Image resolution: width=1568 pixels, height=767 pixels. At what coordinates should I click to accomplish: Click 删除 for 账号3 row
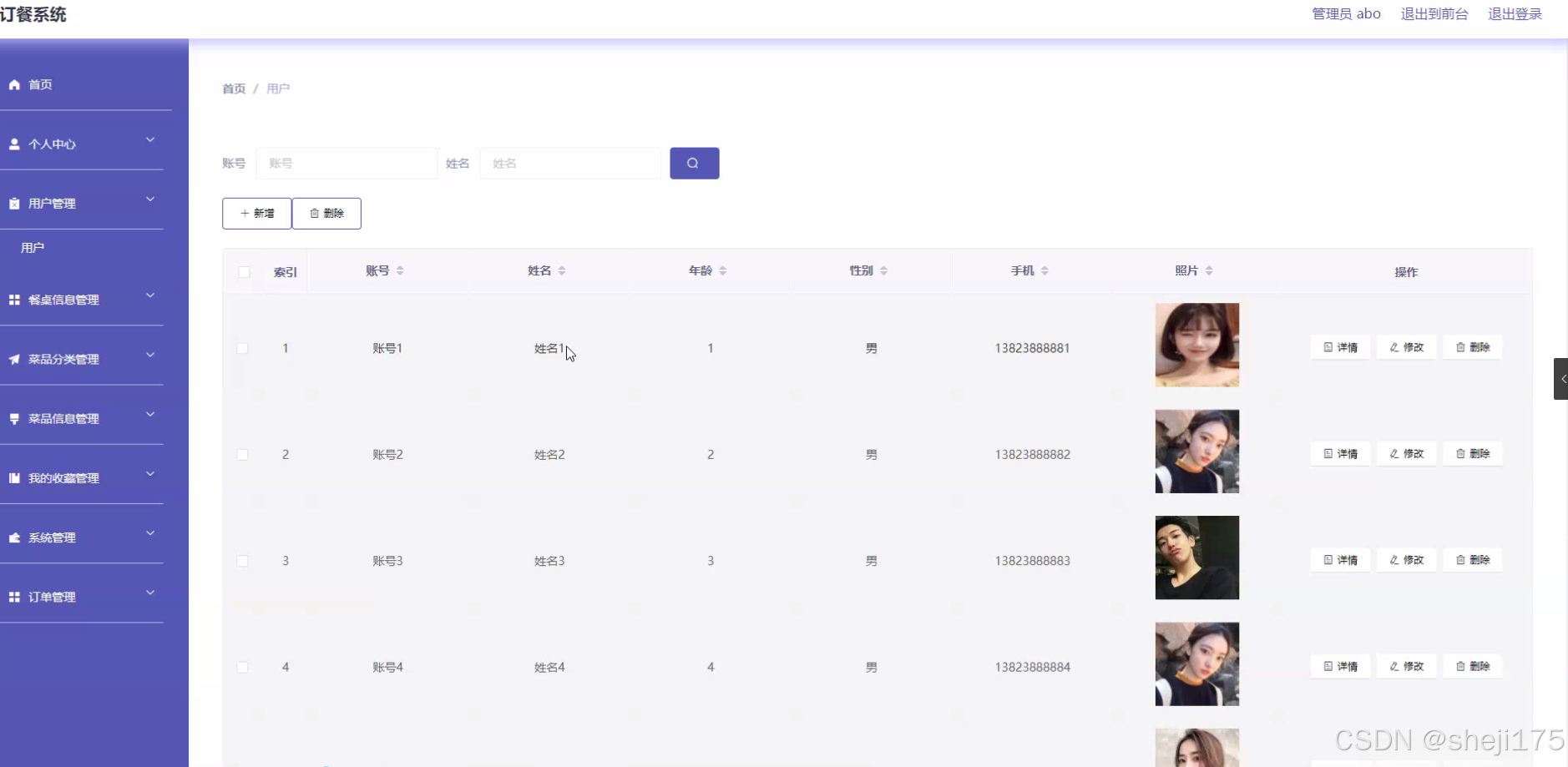1473,560
